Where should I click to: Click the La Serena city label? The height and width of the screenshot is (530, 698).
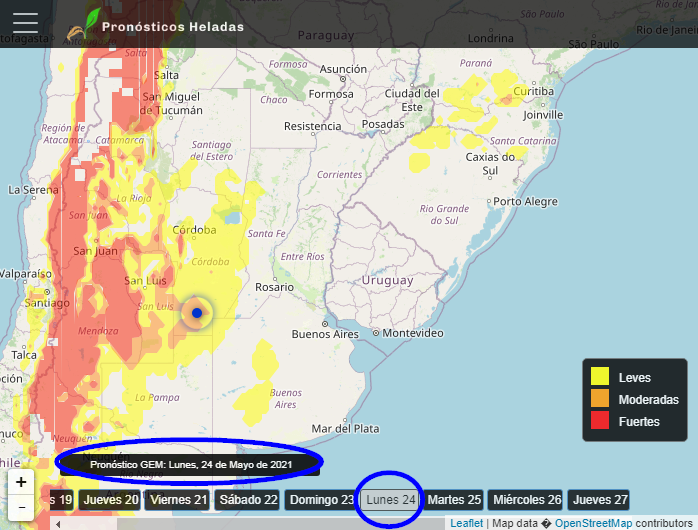(x=33, y=190)
